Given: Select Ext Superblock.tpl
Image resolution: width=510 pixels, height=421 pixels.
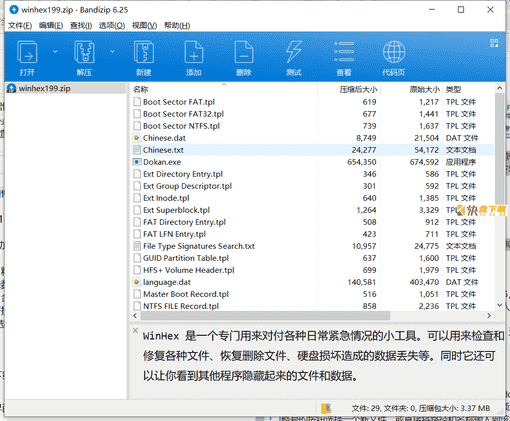Looking at the screenshot, I should point(313,210).
